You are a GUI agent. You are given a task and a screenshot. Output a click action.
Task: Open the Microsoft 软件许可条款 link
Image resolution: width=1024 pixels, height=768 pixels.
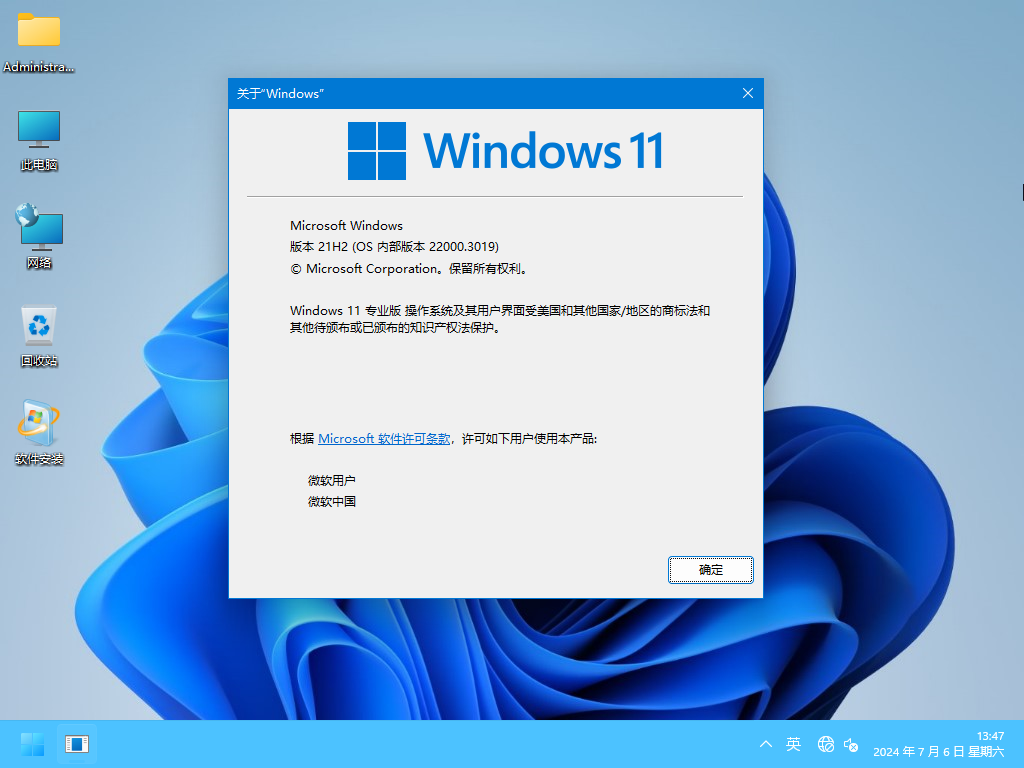[x=384, y=439]
